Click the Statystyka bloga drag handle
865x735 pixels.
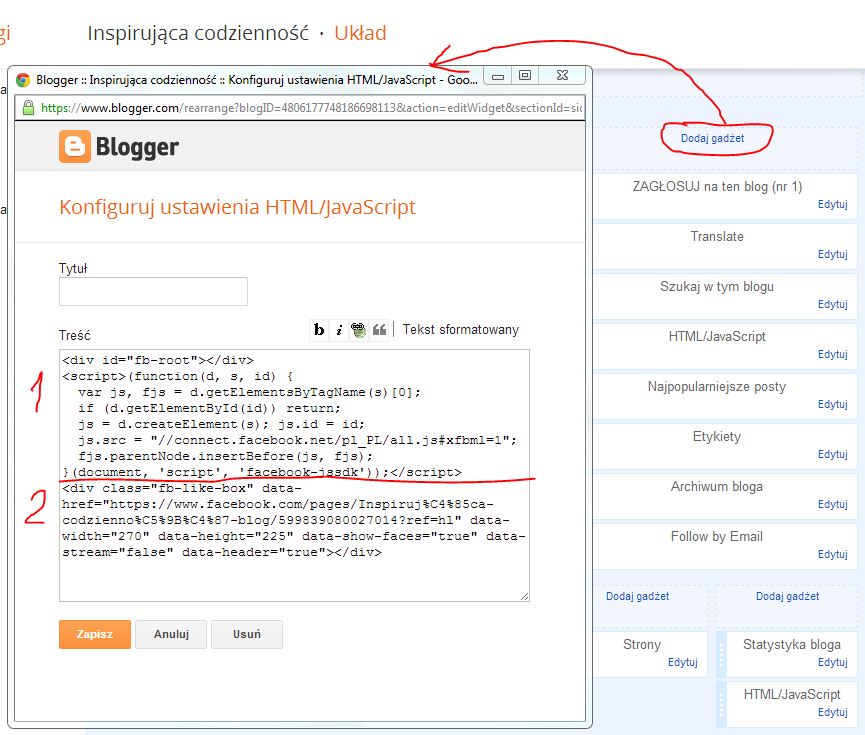pyautogui.click(x=721, y=654)
